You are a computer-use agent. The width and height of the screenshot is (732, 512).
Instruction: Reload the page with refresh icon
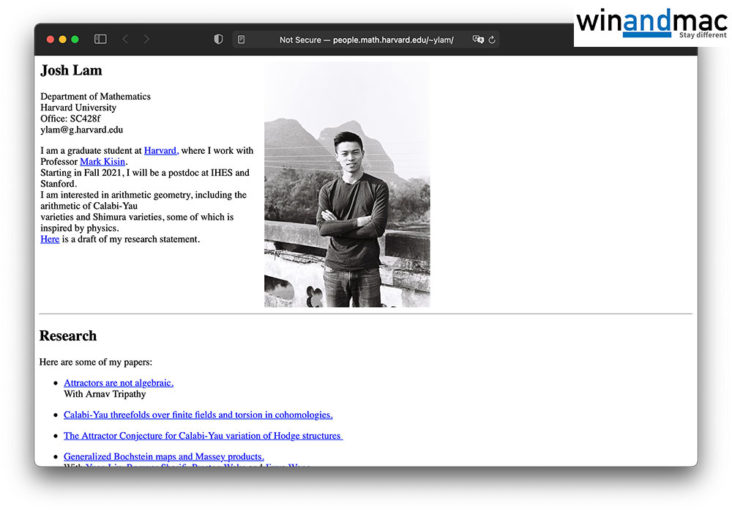(x=492, y=40)
